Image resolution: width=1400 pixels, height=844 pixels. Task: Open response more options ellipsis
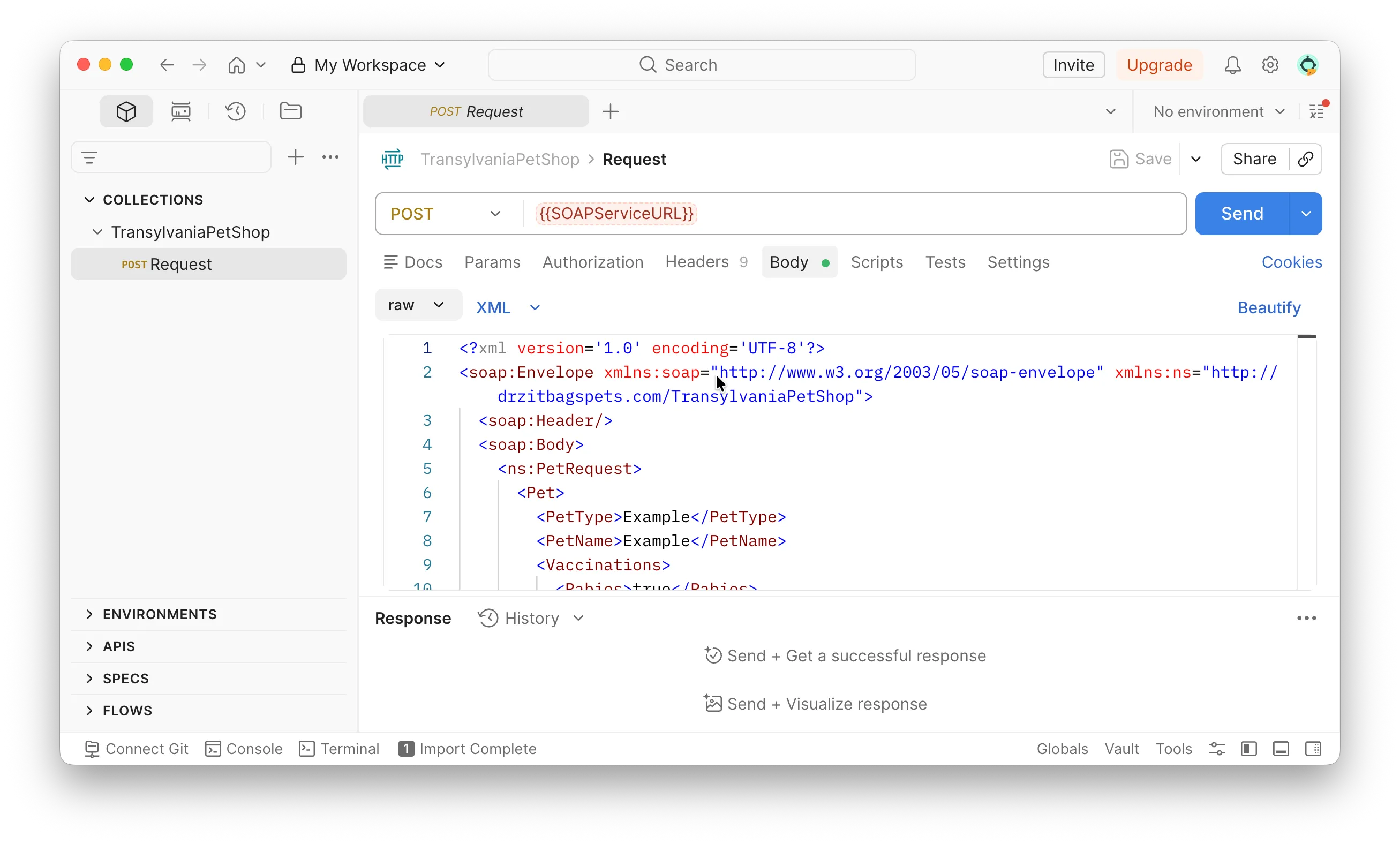[1306, 618]
